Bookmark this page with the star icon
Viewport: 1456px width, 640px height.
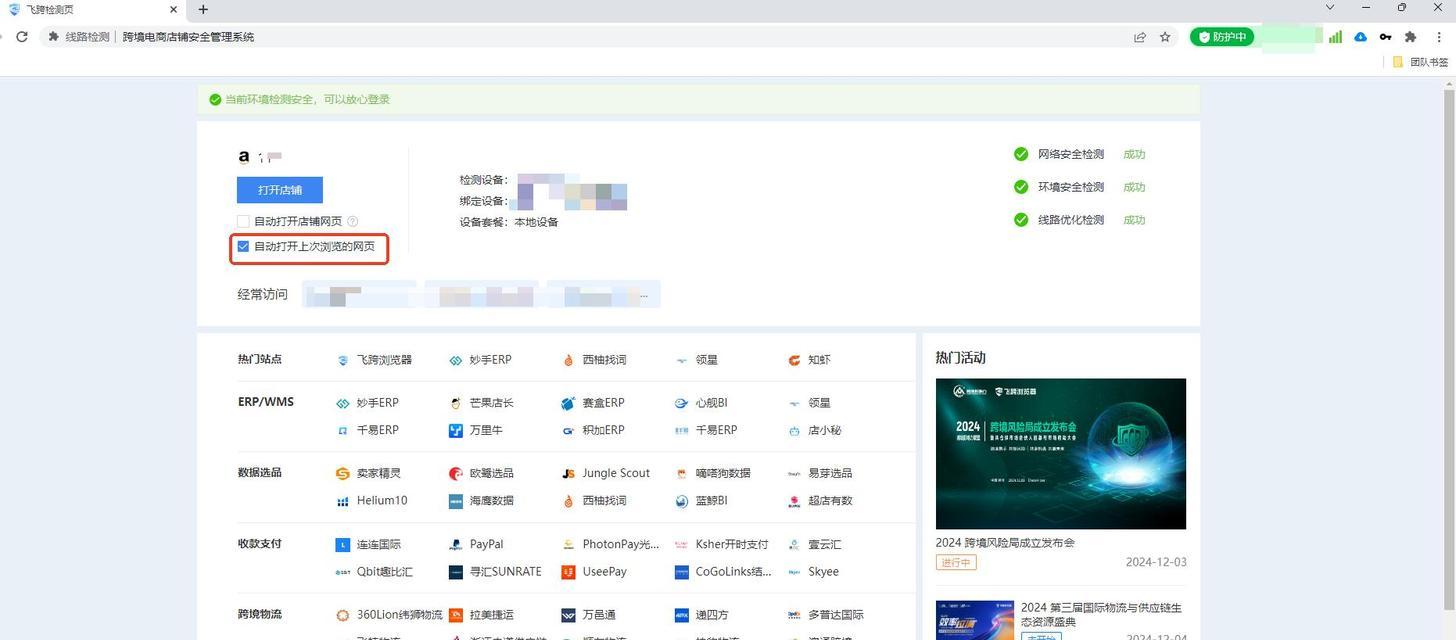(1165, 37)
